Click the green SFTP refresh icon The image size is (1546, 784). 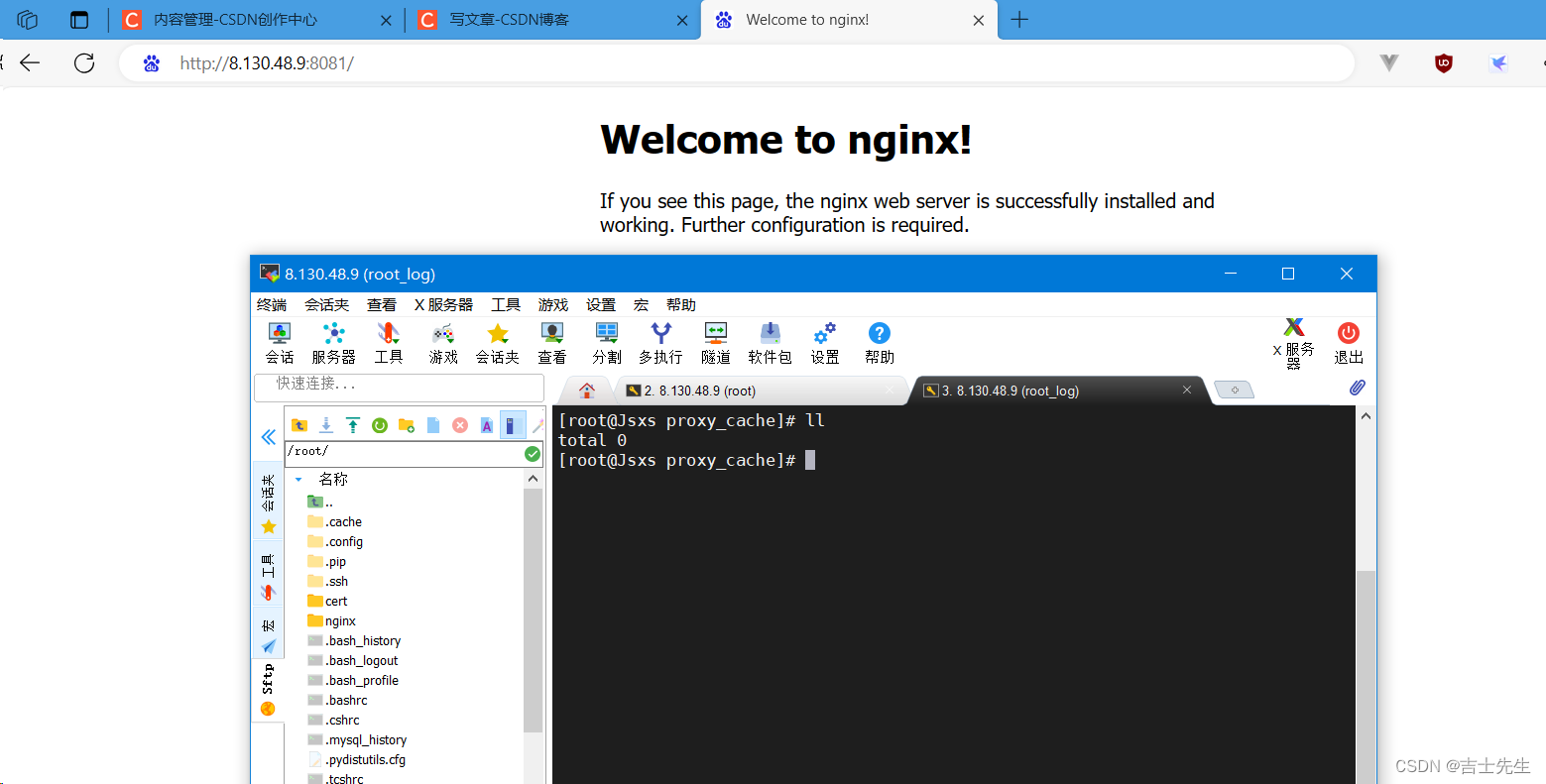coord(379,425)
